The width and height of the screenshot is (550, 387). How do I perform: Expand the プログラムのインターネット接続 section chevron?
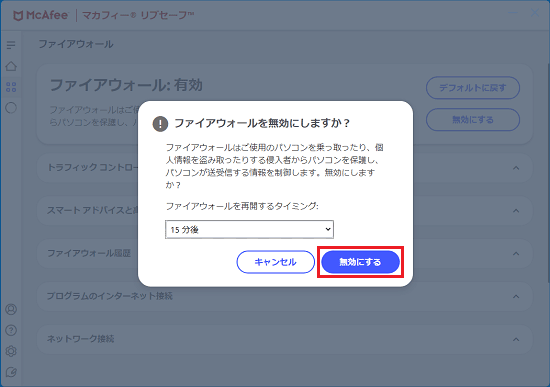[516, 296]
